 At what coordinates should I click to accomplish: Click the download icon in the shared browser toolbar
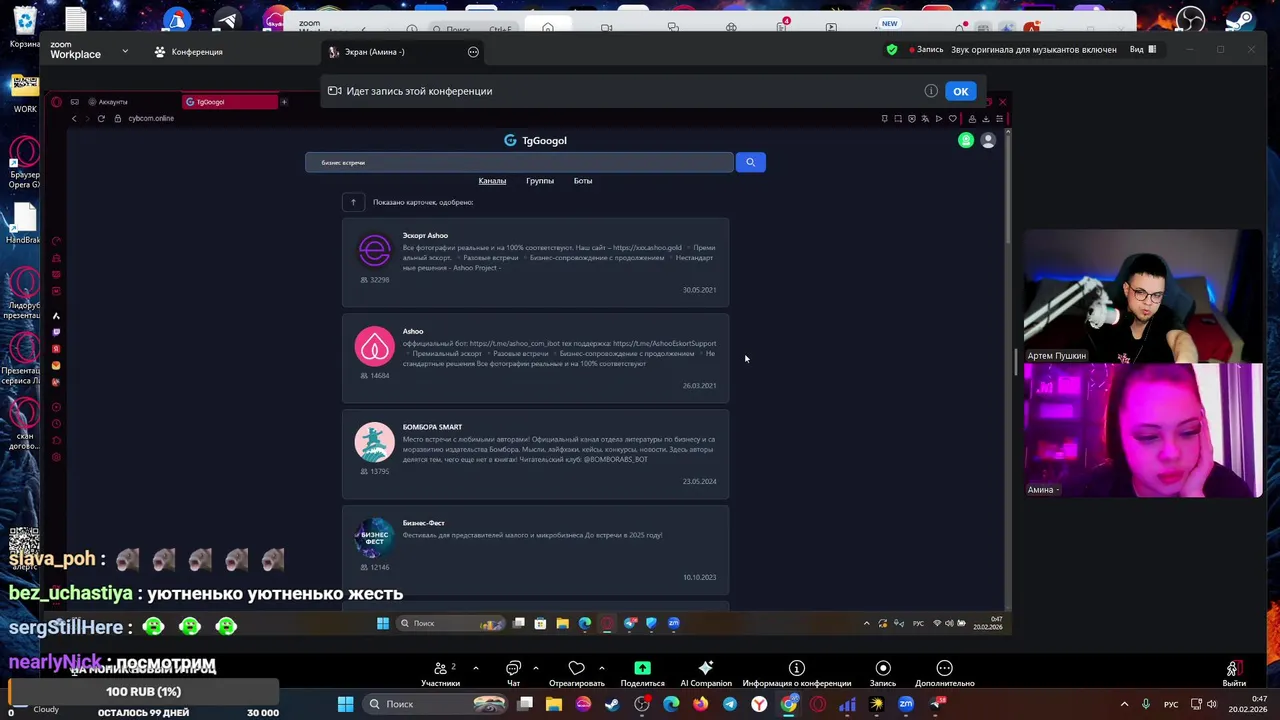985,118
